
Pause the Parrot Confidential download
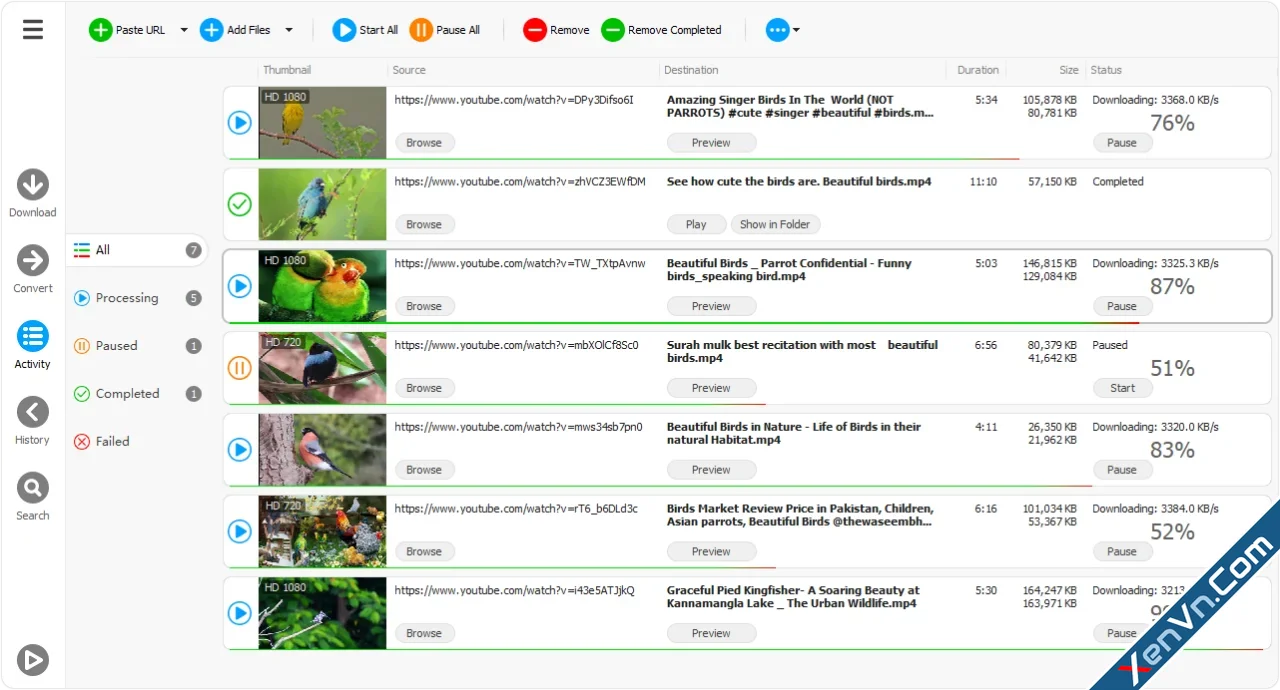[1122, 307]
